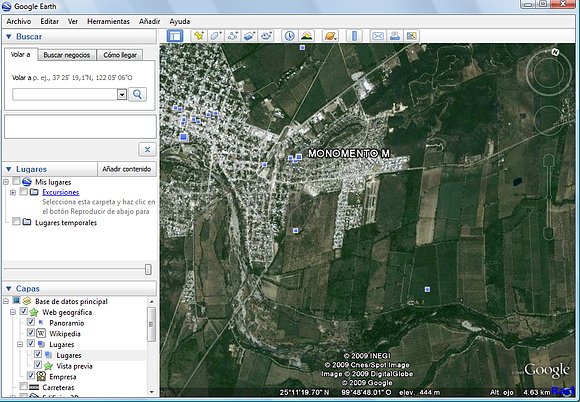Print the current view
Screen dimensions: 580x402
point(395,36)
